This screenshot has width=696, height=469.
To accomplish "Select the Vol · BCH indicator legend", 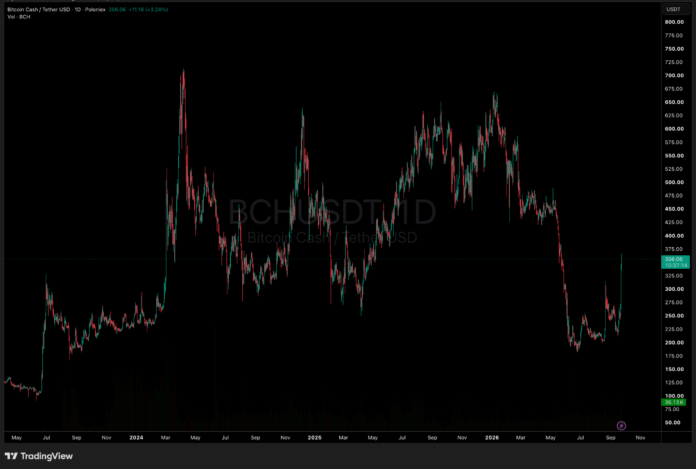I will [x=19, y=17].
